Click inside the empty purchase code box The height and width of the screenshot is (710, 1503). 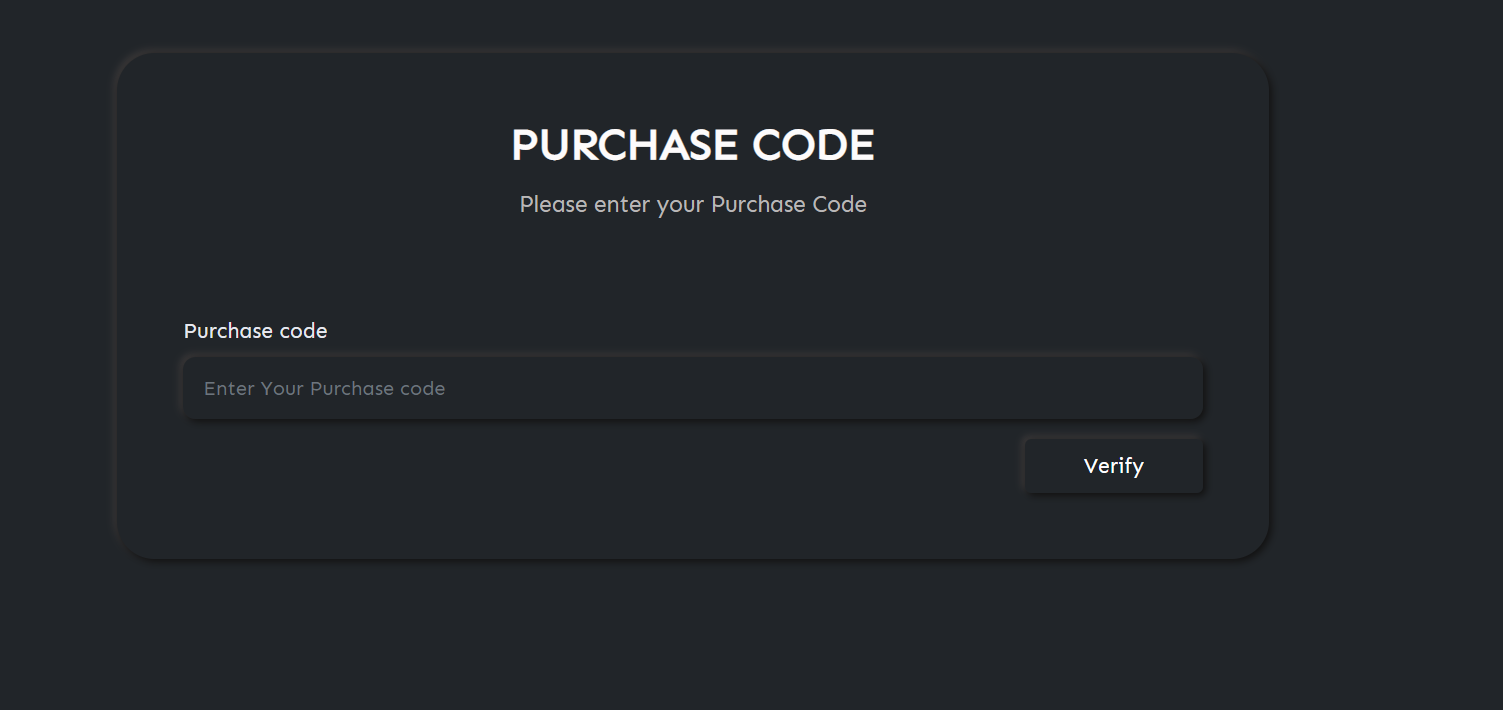[x=692, y=389]
